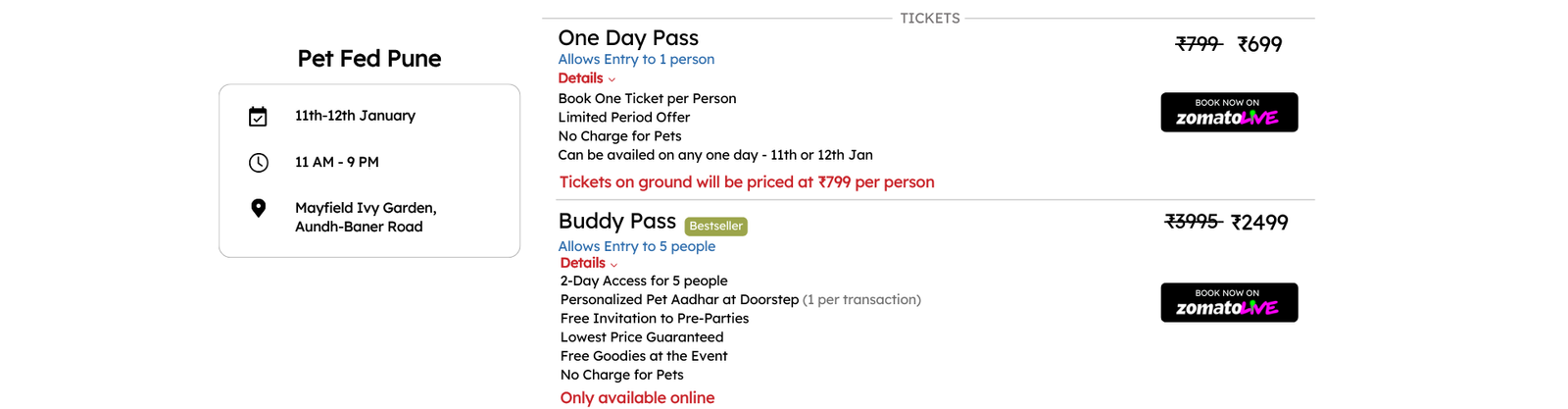Click the clock icon next to 11 AM - 9 PM
This screenshot has width=1568, height=409.
258,163
